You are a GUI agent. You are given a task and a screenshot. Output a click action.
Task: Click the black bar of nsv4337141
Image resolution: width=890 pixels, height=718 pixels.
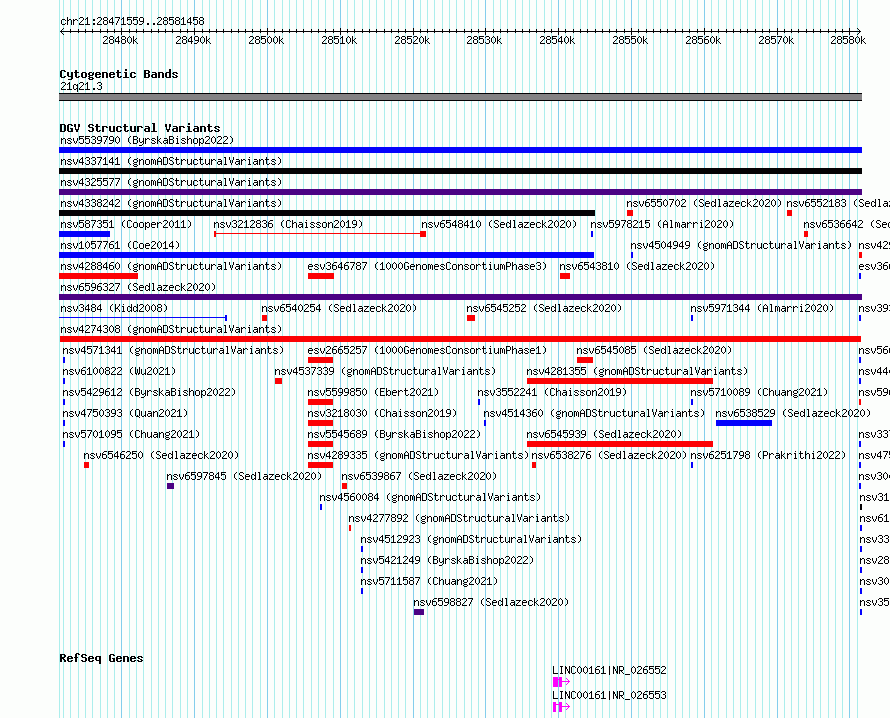[x=460, y=171]
